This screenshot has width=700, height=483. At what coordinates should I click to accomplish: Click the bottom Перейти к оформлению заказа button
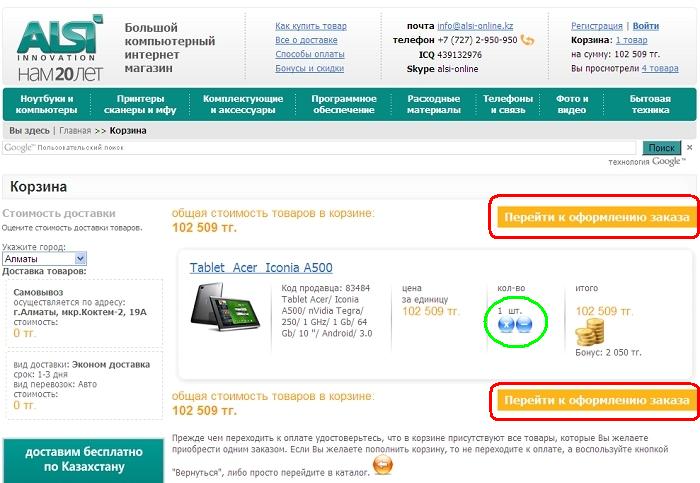tap(596, 400)
